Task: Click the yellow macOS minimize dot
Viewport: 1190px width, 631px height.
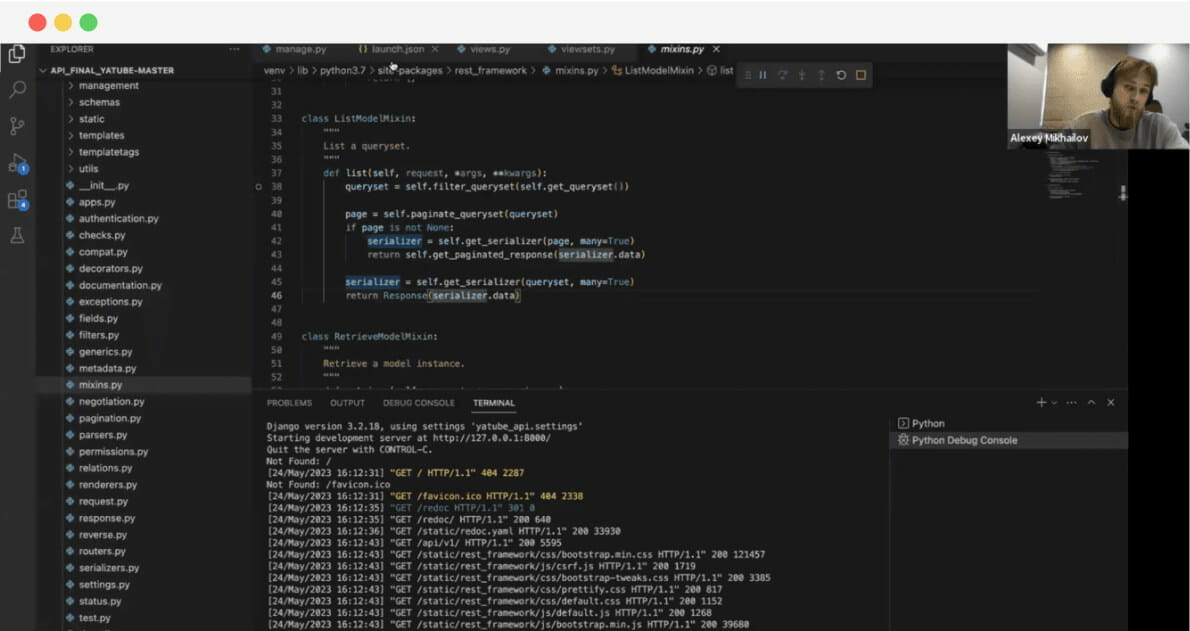Action: (63, 22)
